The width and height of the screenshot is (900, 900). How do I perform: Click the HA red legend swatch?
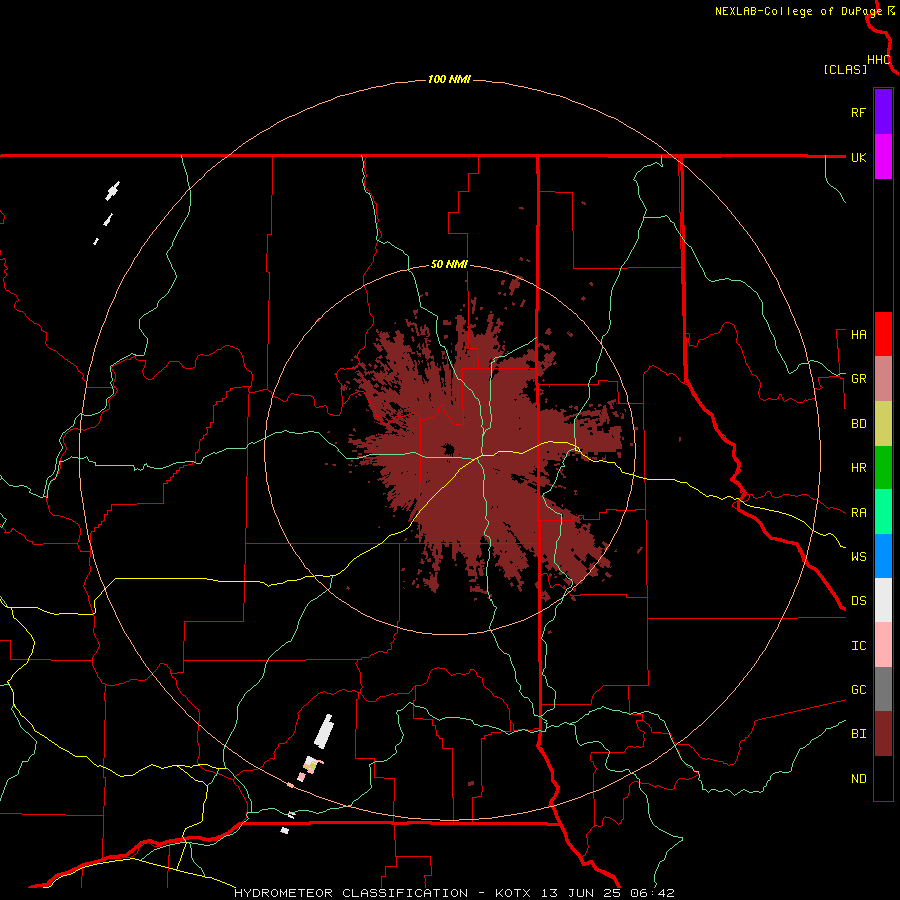883,334
